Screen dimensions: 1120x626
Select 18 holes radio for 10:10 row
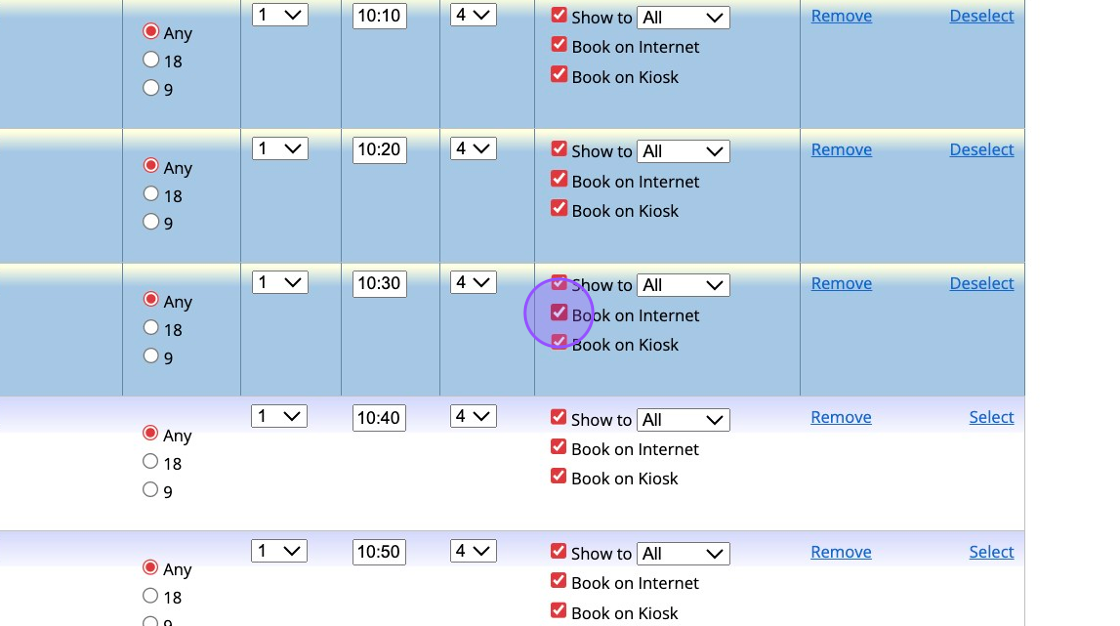pos(151,59)
